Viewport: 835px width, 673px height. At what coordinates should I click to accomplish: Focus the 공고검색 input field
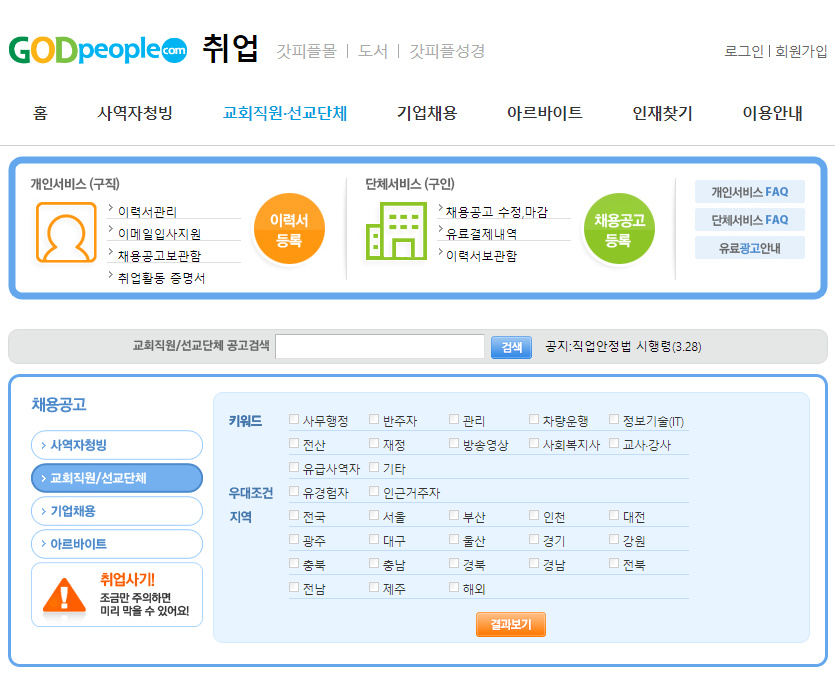pos(380,347)
